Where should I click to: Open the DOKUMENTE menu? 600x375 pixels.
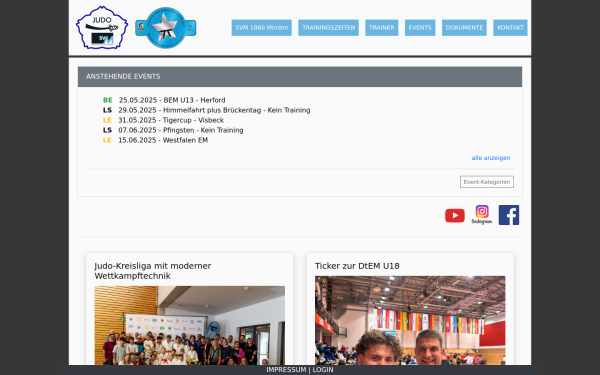[x=464, y=28]
